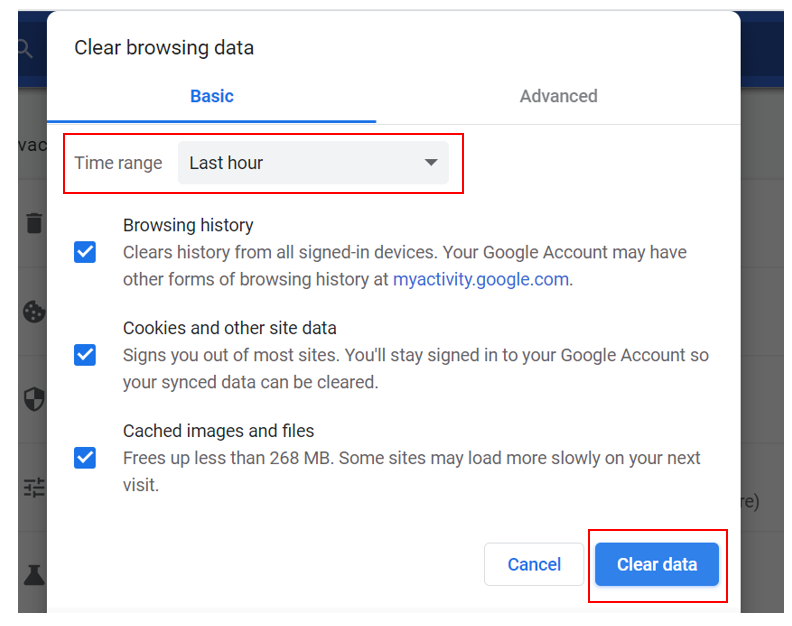
Task: Switch to the Advanced tab
Action: [x=558, y=96]
